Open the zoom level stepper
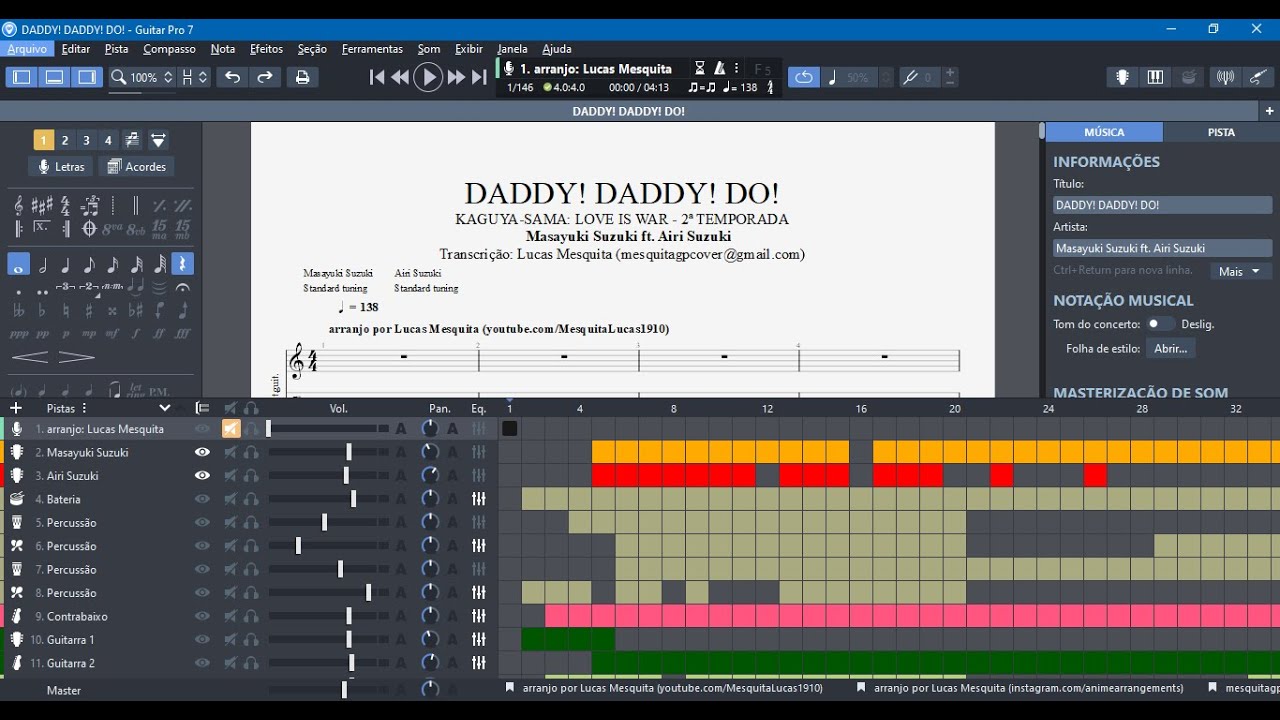The width and height of the screenshot is (1280, 720). coord(168,77)
